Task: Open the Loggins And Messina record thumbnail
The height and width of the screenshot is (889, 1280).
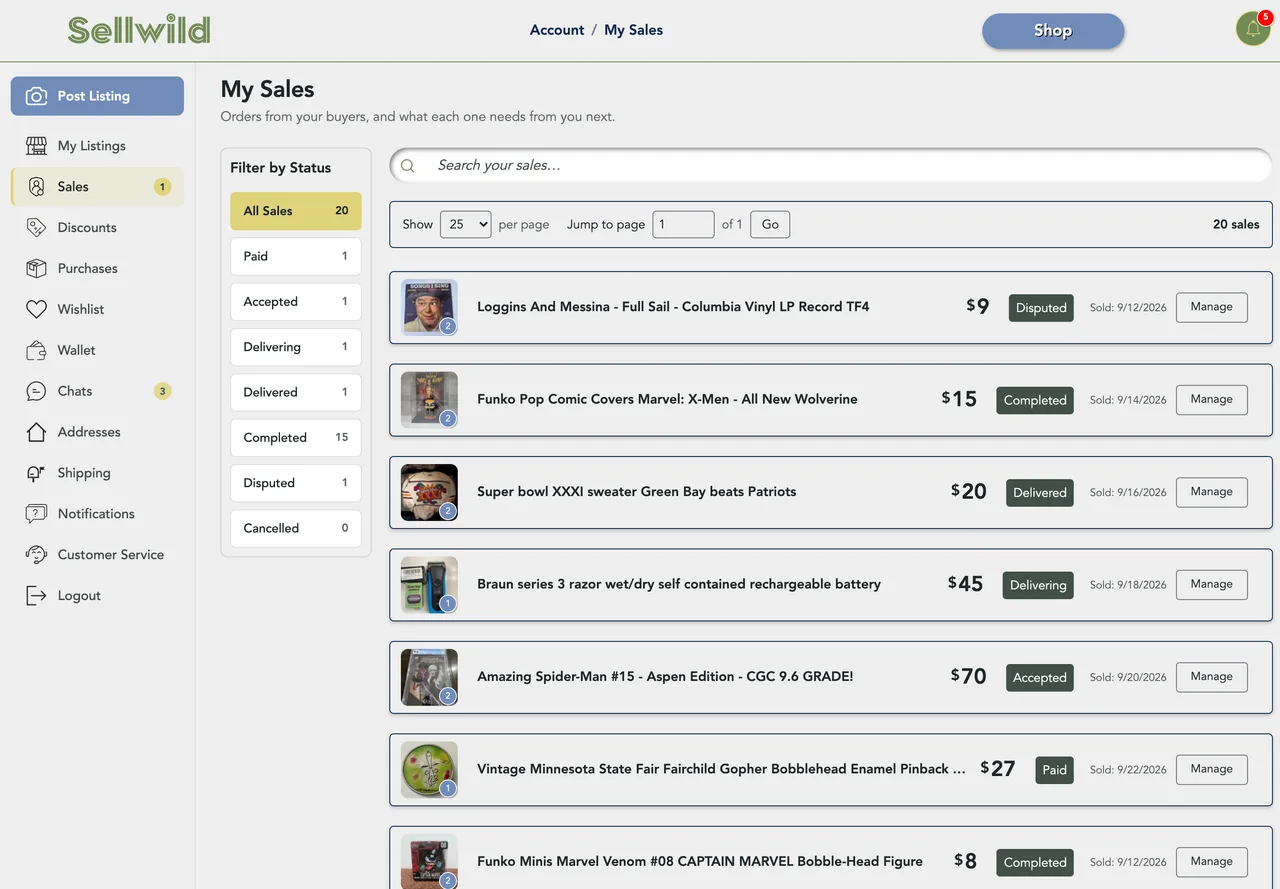Action: 429,307
